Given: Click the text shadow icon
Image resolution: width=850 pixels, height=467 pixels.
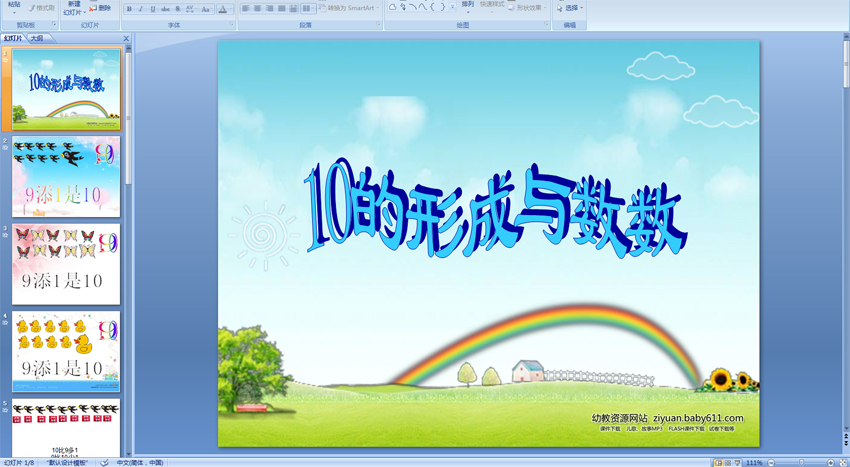Looking at the screenshot, I should coord(178,9).
